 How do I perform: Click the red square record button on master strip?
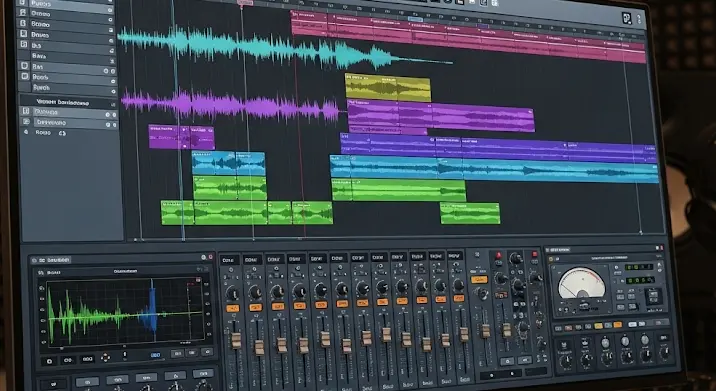coord(534,254)
